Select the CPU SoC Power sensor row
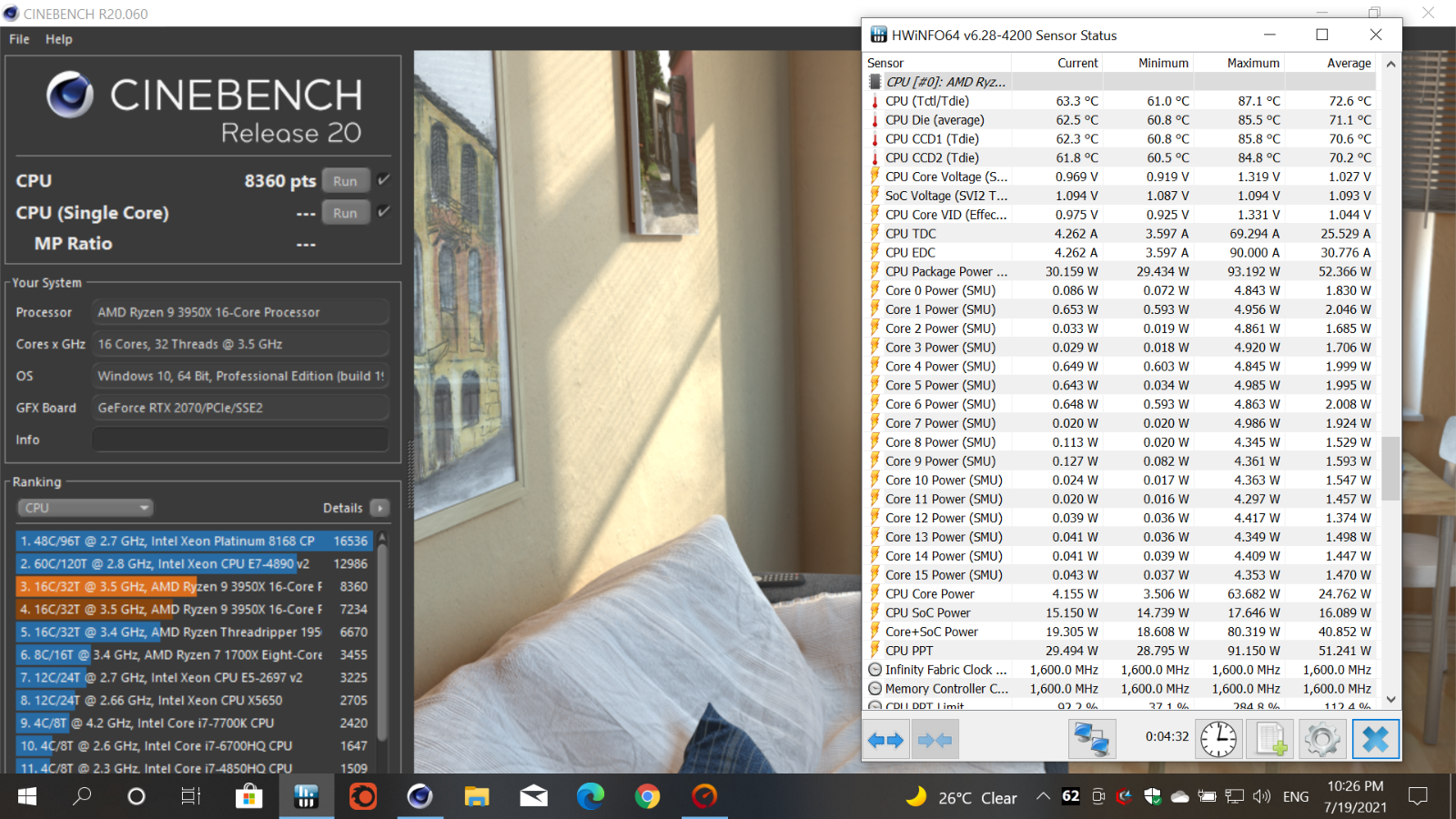The image size is (1456, 819). coord(1121,612)
